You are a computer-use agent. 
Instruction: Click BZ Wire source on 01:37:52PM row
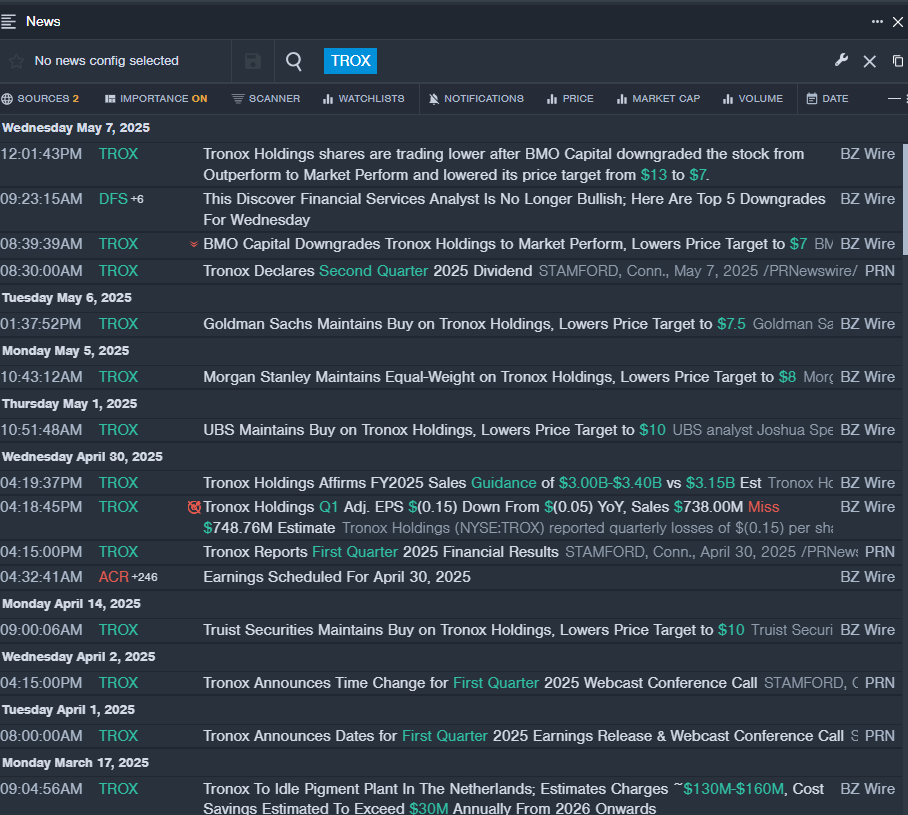(x=867, y=324)
